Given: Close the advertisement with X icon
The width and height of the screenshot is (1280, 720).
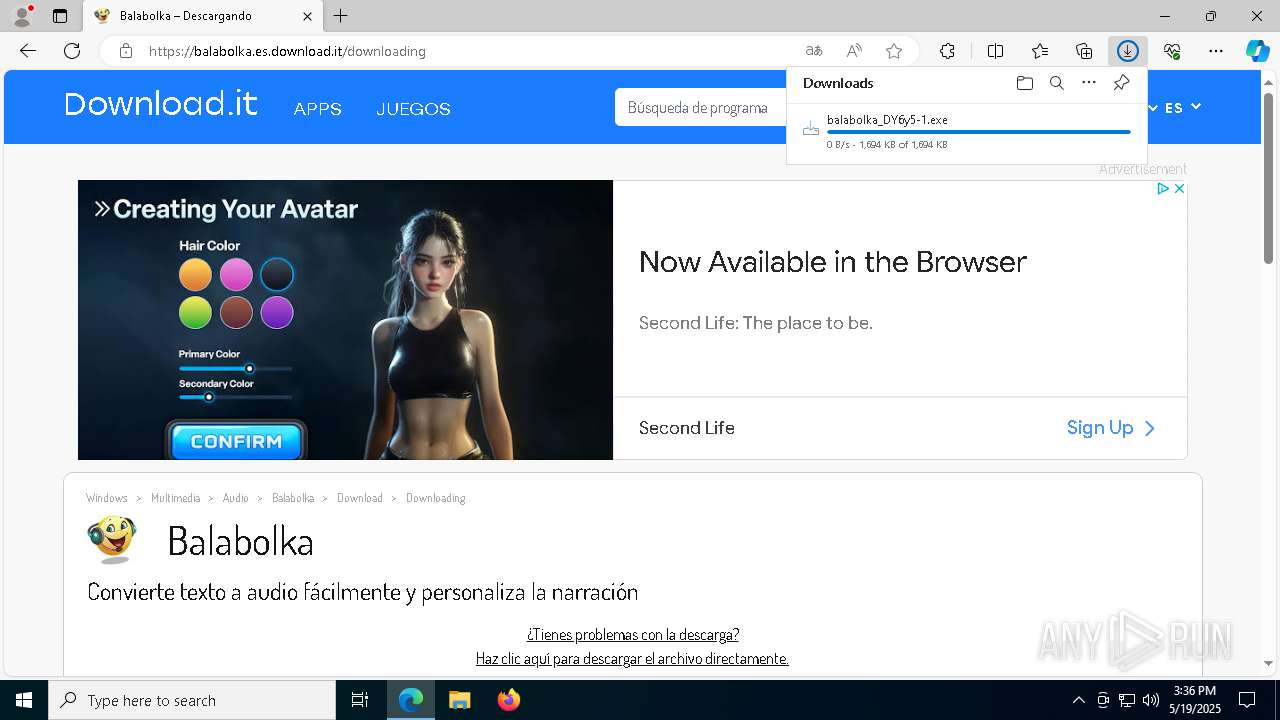Looking at the screenshot, I should [1179, 188].
